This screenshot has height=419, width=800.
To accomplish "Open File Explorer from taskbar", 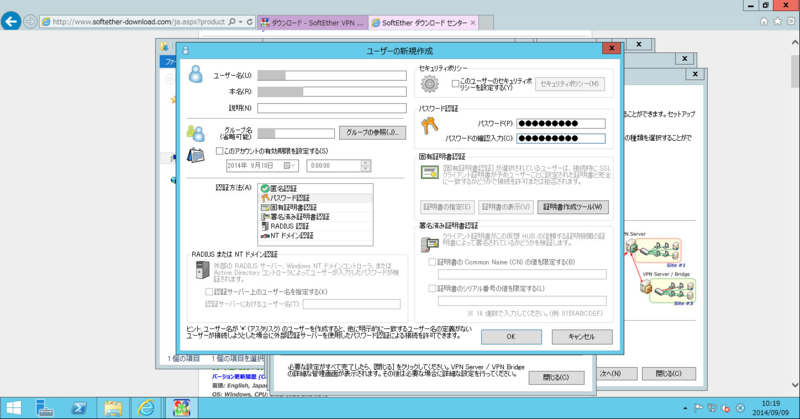I will (113, 408).
